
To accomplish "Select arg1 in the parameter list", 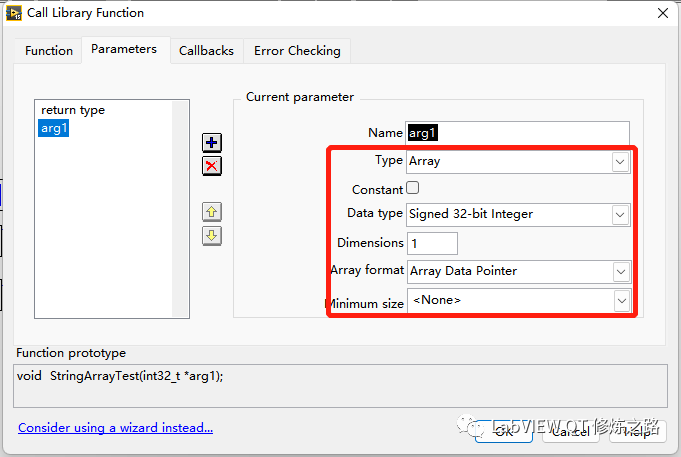I will [55, 128].
